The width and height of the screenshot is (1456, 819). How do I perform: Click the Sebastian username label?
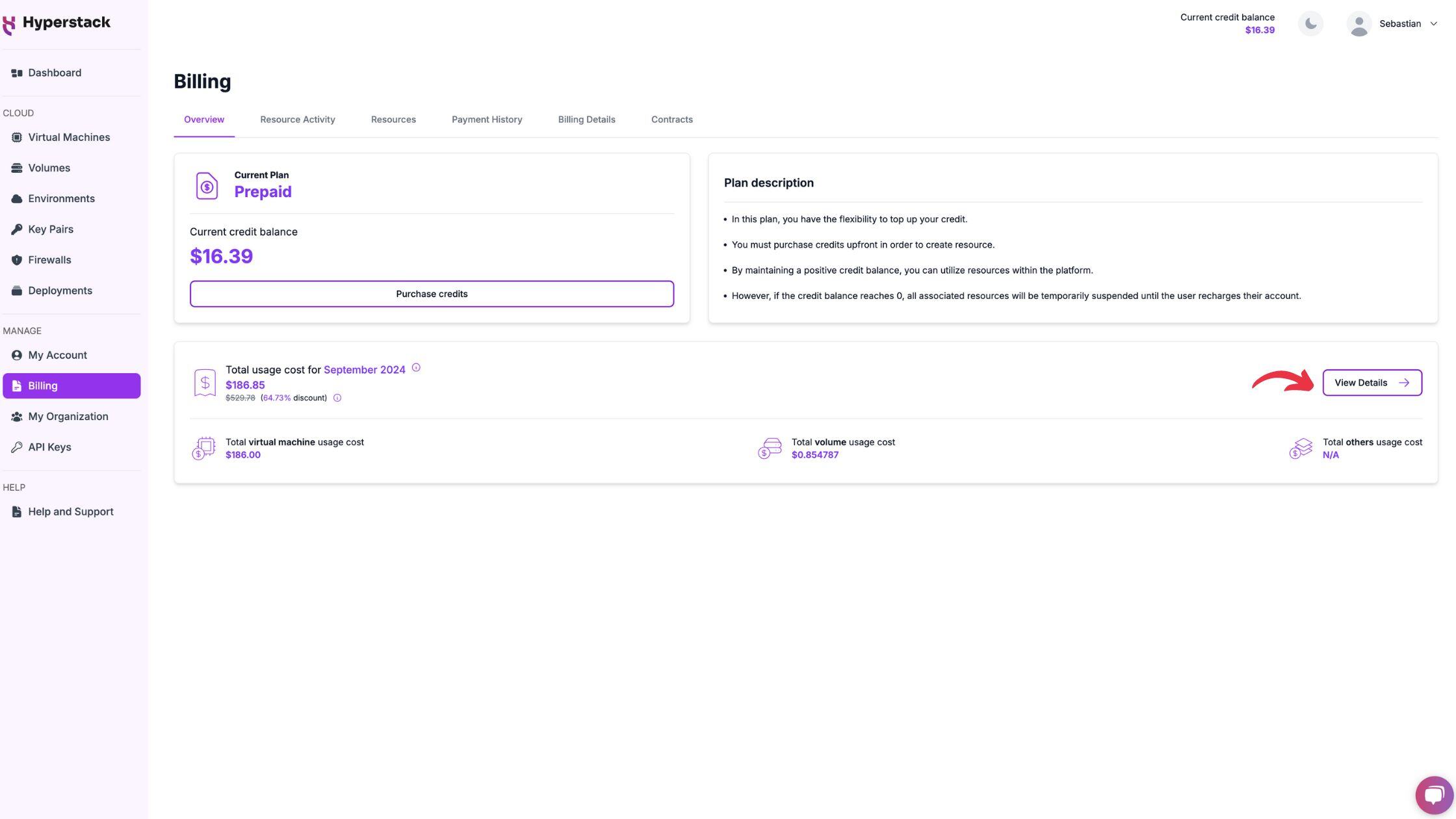click(x=1400, y=24)
